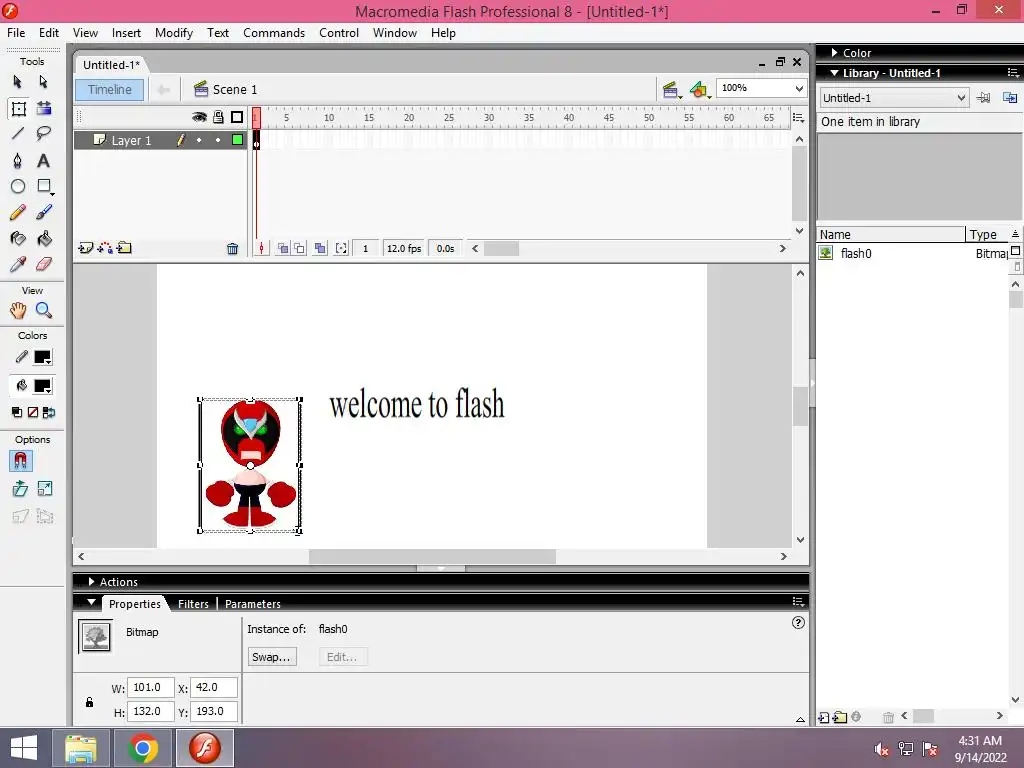This screenshot has width=1024, height=768.
Task: Select the Oval tool
Action: click(18, 187)
